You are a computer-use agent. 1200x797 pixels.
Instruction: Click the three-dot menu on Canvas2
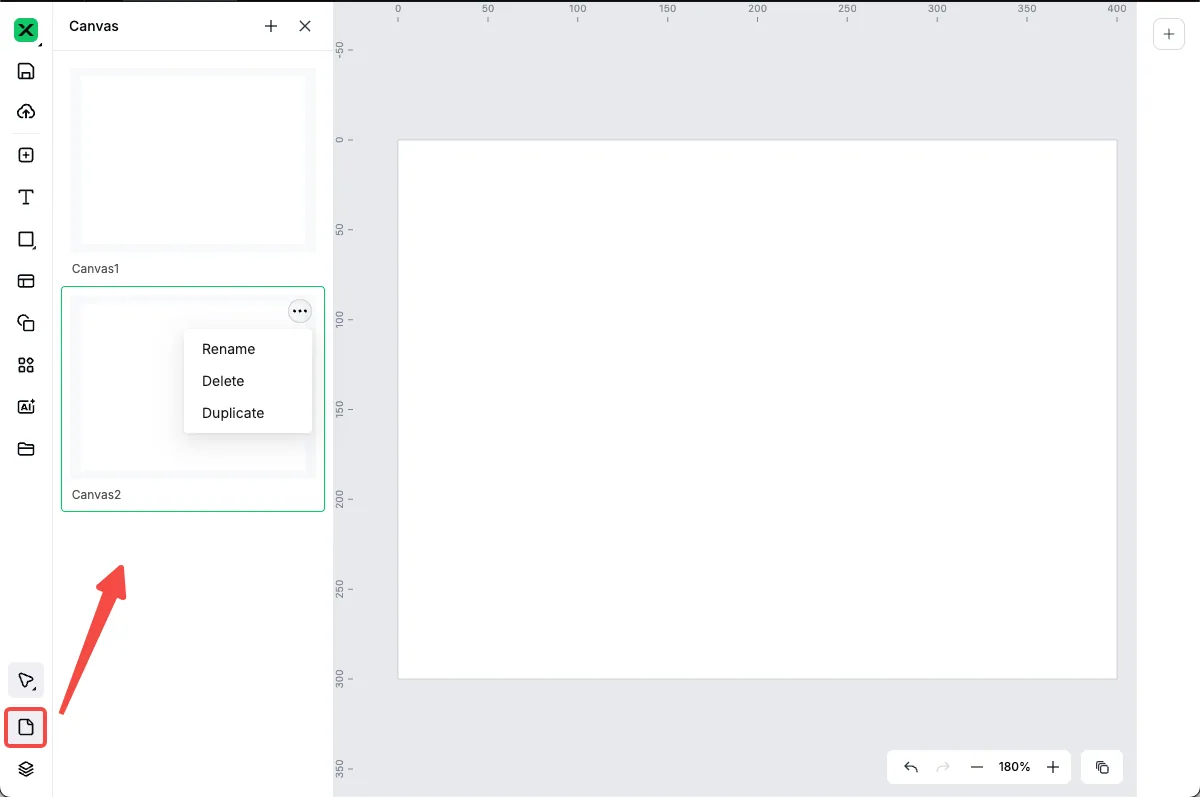coord(300,311)
